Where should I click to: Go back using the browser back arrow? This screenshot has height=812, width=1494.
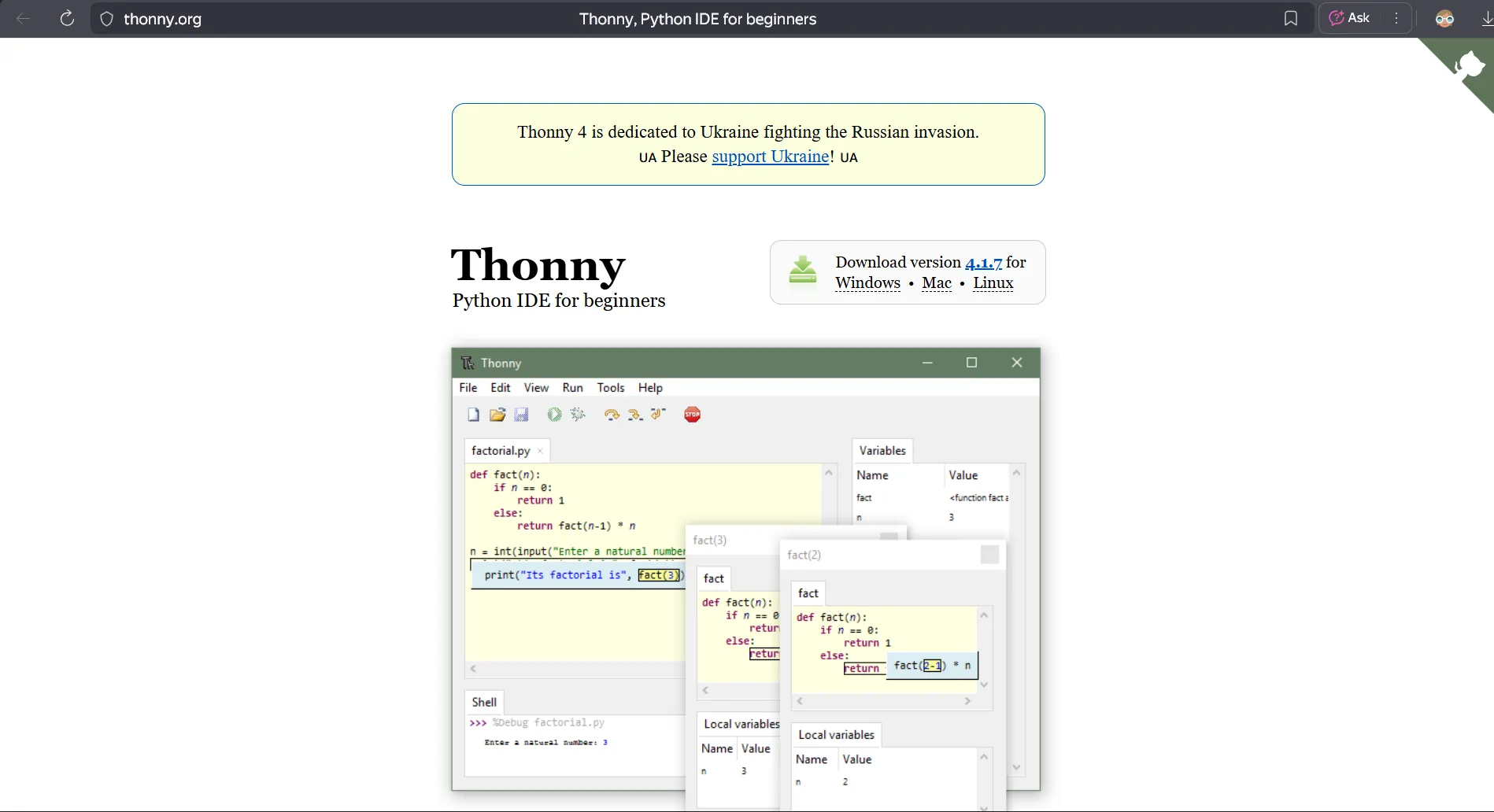24,19
